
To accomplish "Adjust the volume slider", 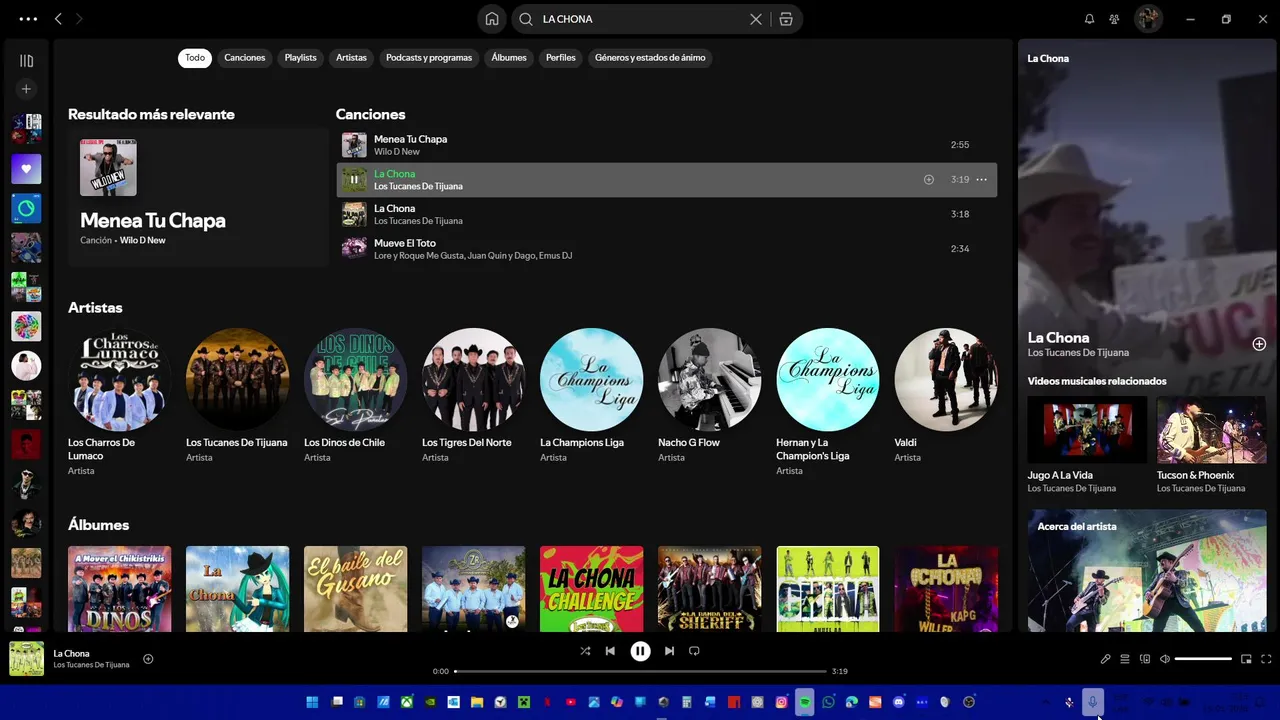I will [x=1203, y=659].
